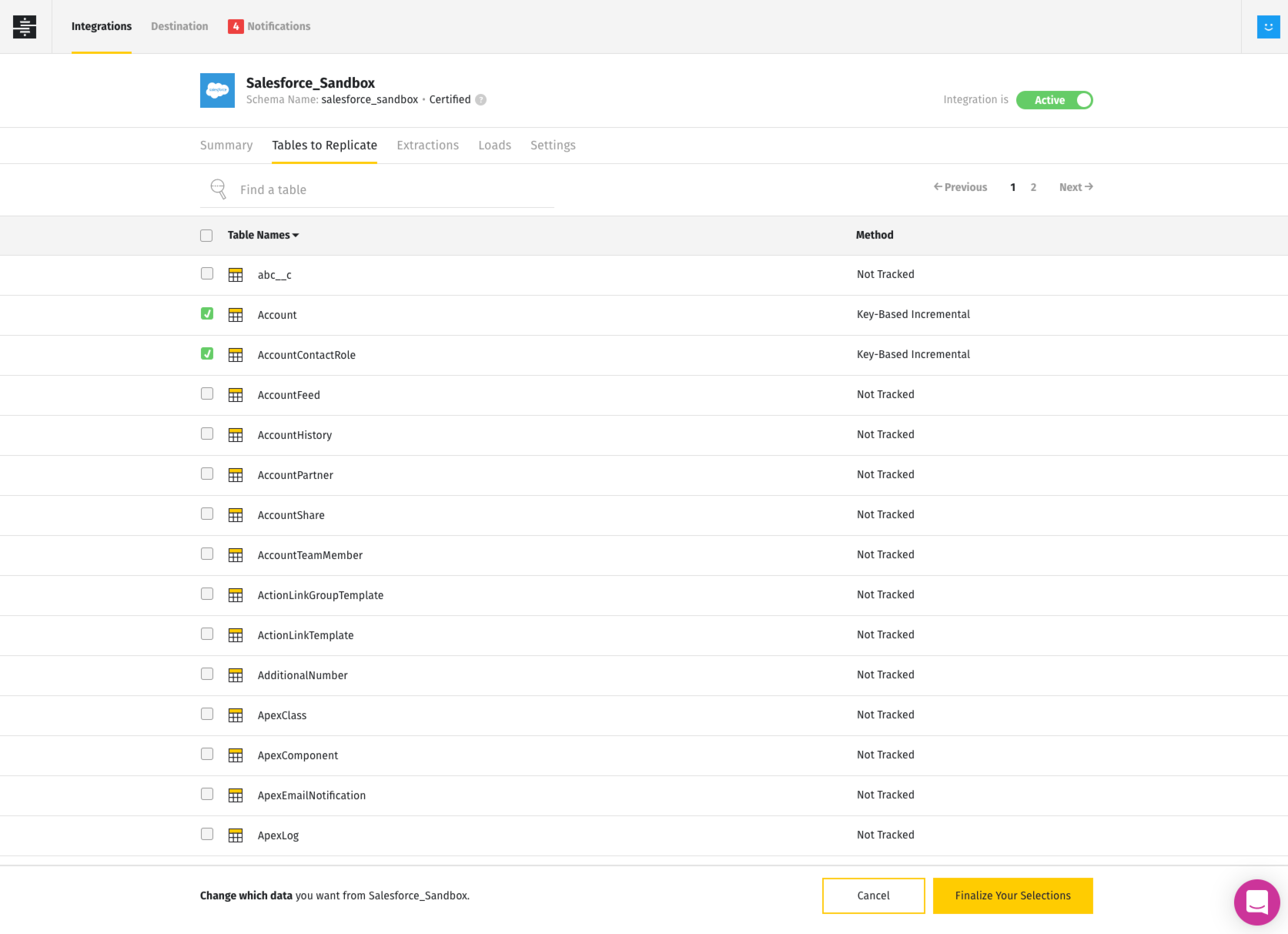Image resolution: width=1288 pixels, height=934 pixels.
Task: Click table icon next to abc__c
Action: tap(236, 275)
